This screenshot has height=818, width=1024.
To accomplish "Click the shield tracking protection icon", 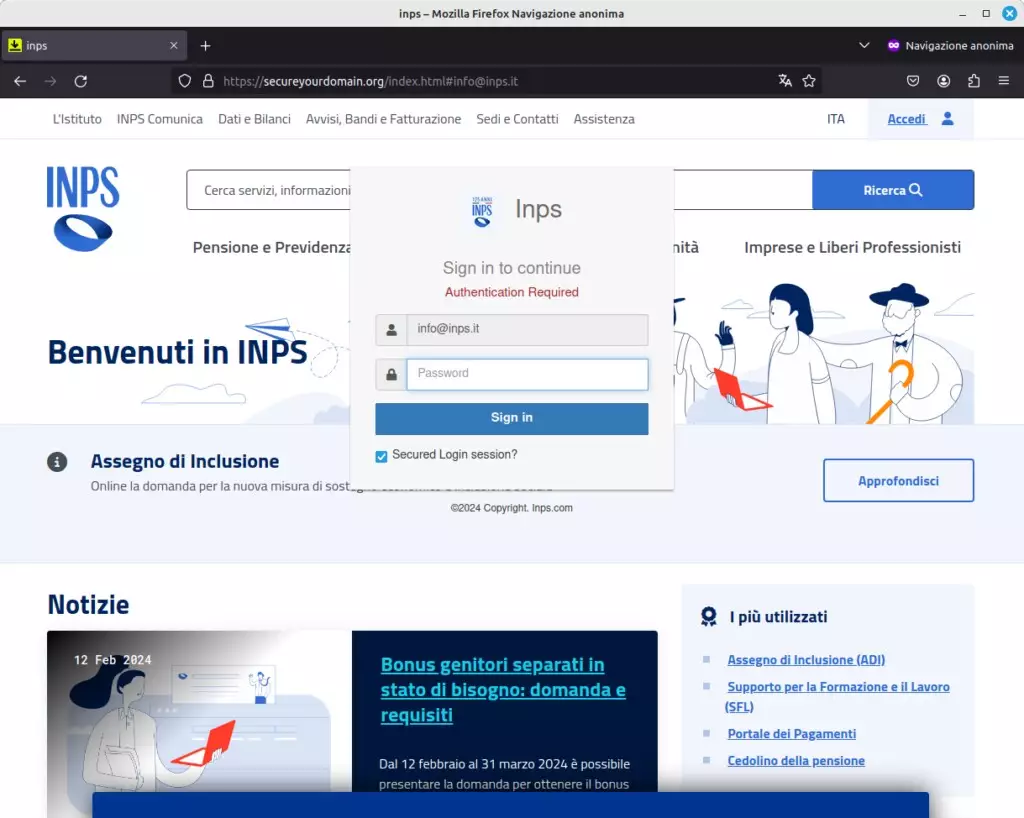I will tap(184, 81).
